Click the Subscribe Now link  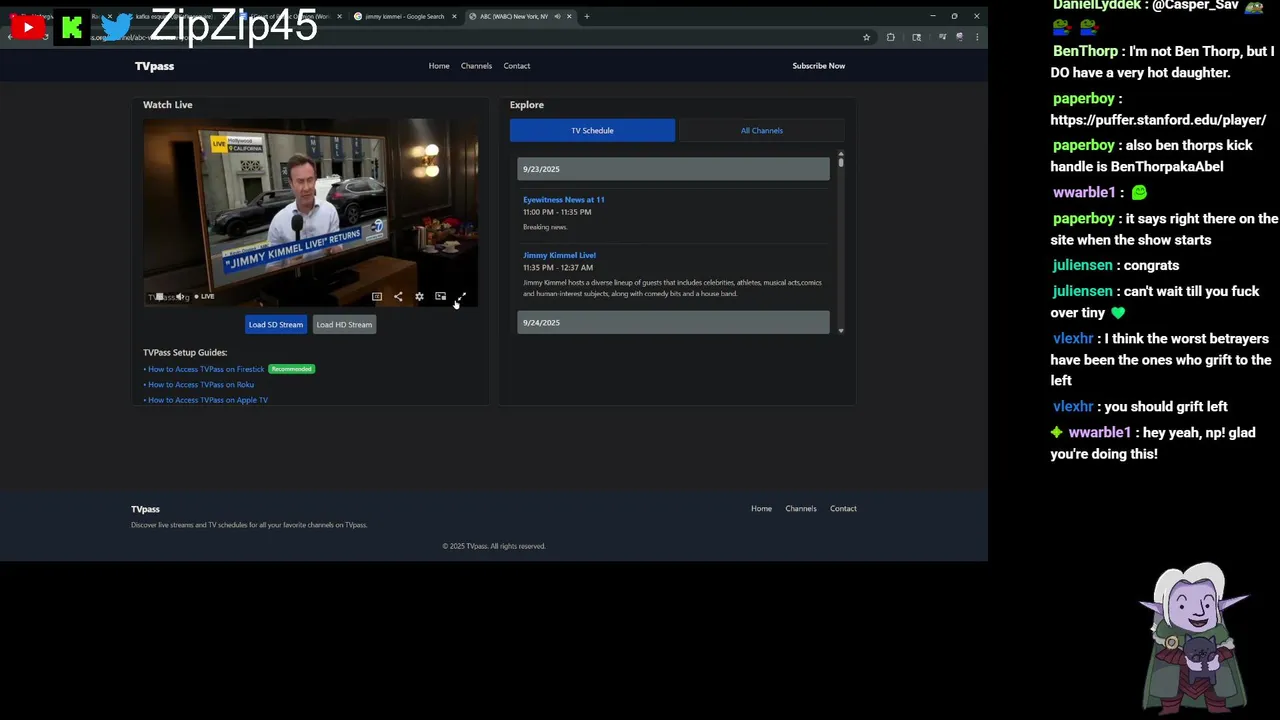819,66
